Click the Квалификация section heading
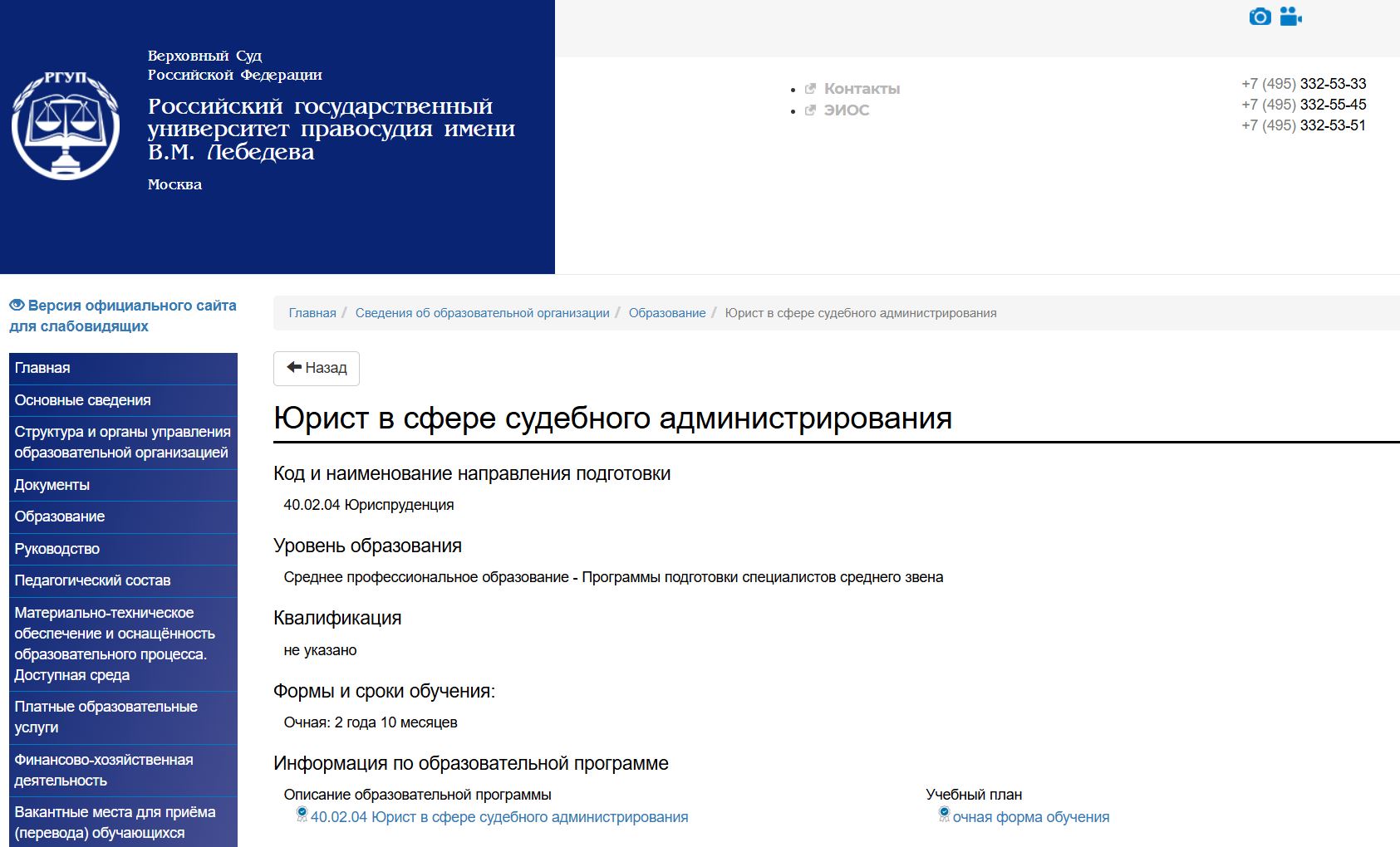 [337, 618]
